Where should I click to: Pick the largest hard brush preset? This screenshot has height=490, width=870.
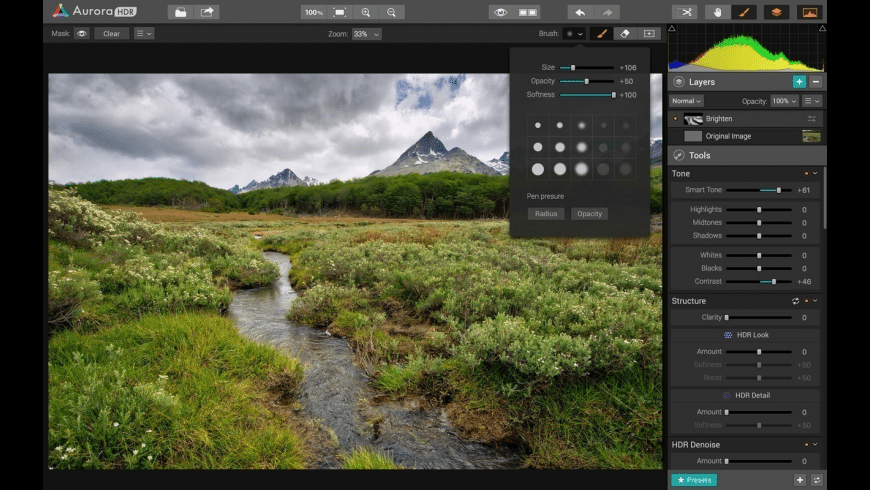538,169
